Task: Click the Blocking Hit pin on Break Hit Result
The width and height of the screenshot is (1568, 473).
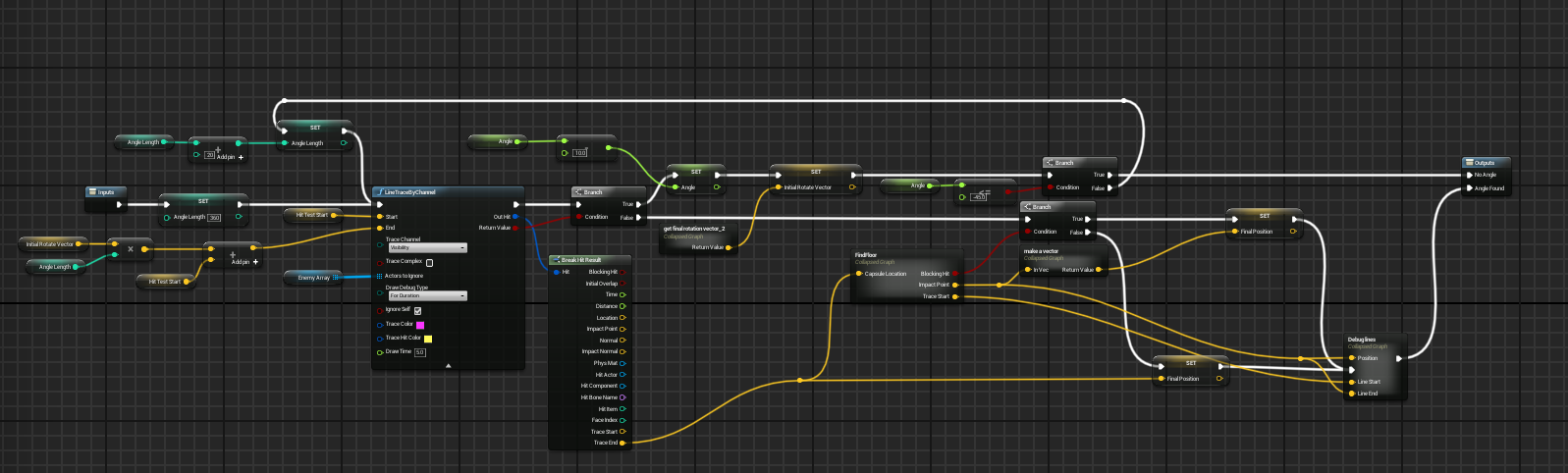Action: pos(622,272)
